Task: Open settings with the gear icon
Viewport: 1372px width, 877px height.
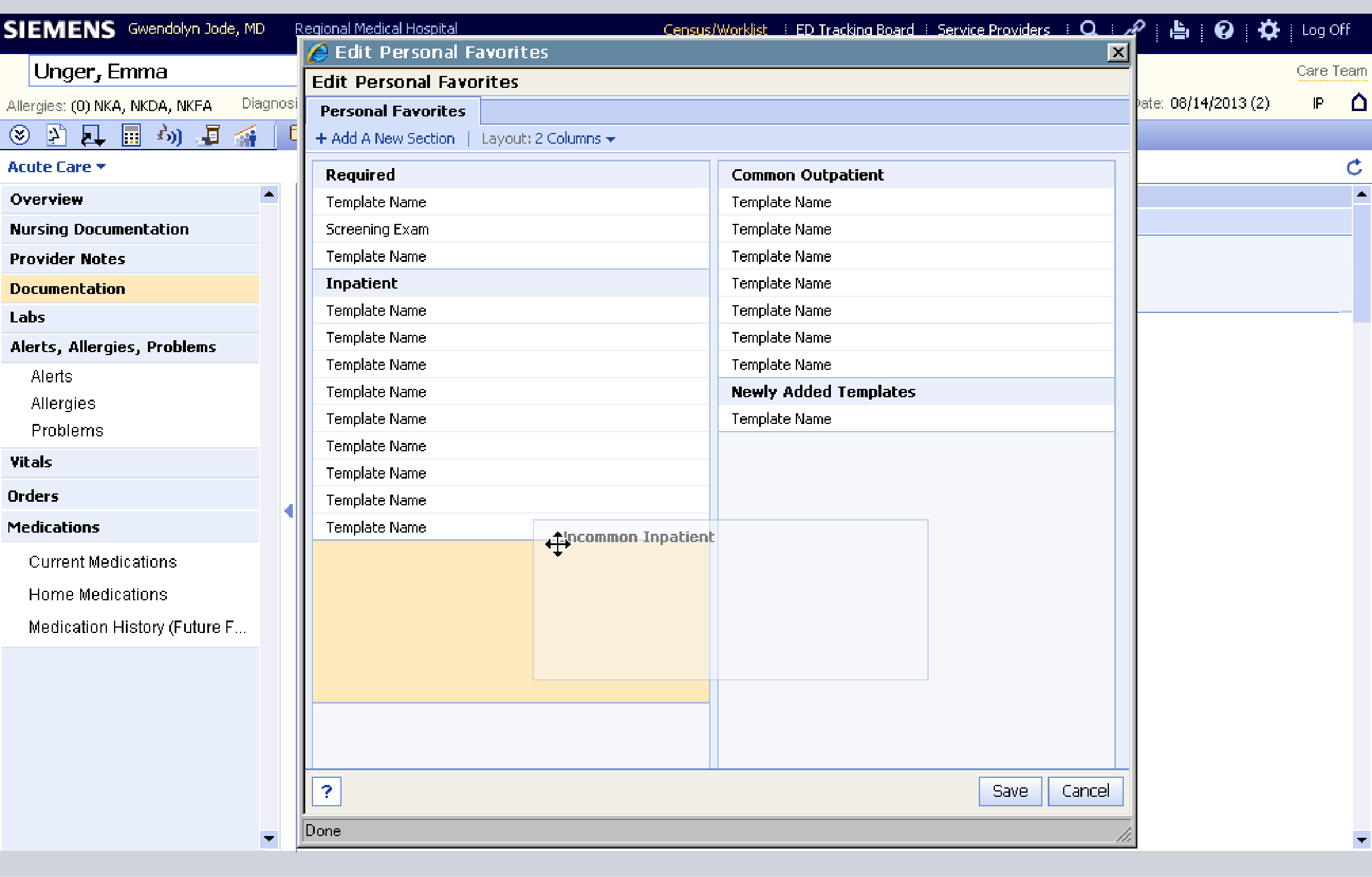Action: click(x=1268, y=30)
